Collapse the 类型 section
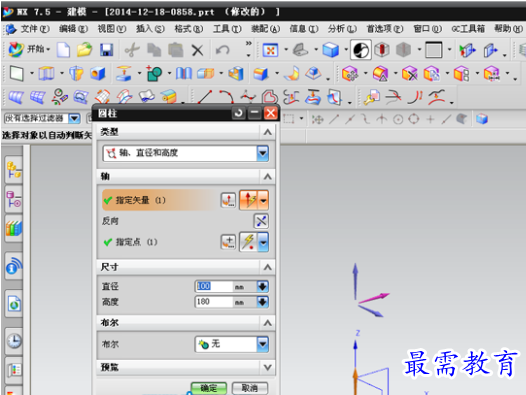Screen dimensions: 526x395 267,132
